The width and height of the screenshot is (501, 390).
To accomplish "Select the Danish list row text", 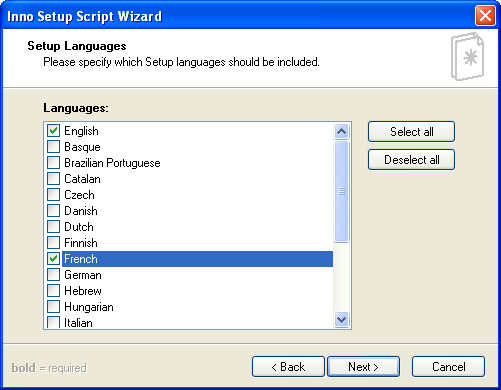I will click(x=81, y=211).
